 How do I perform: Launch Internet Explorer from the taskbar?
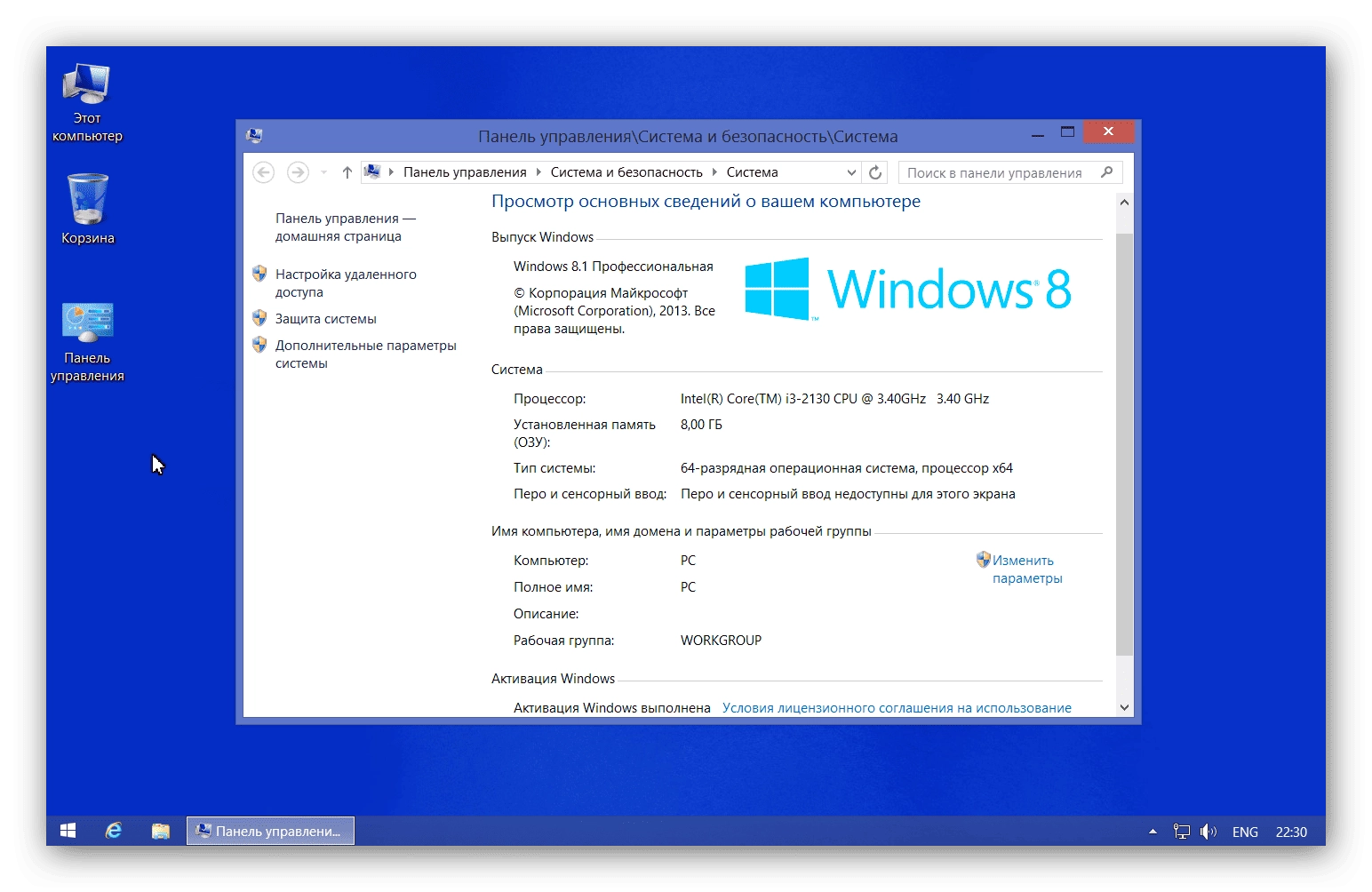click(x=114, y=831)
